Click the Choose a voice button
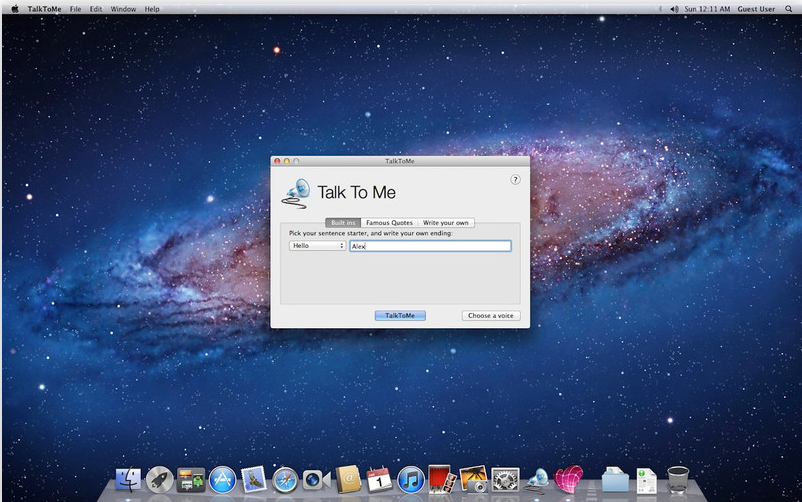The image size is (802, 502). (x=491, y=315)
